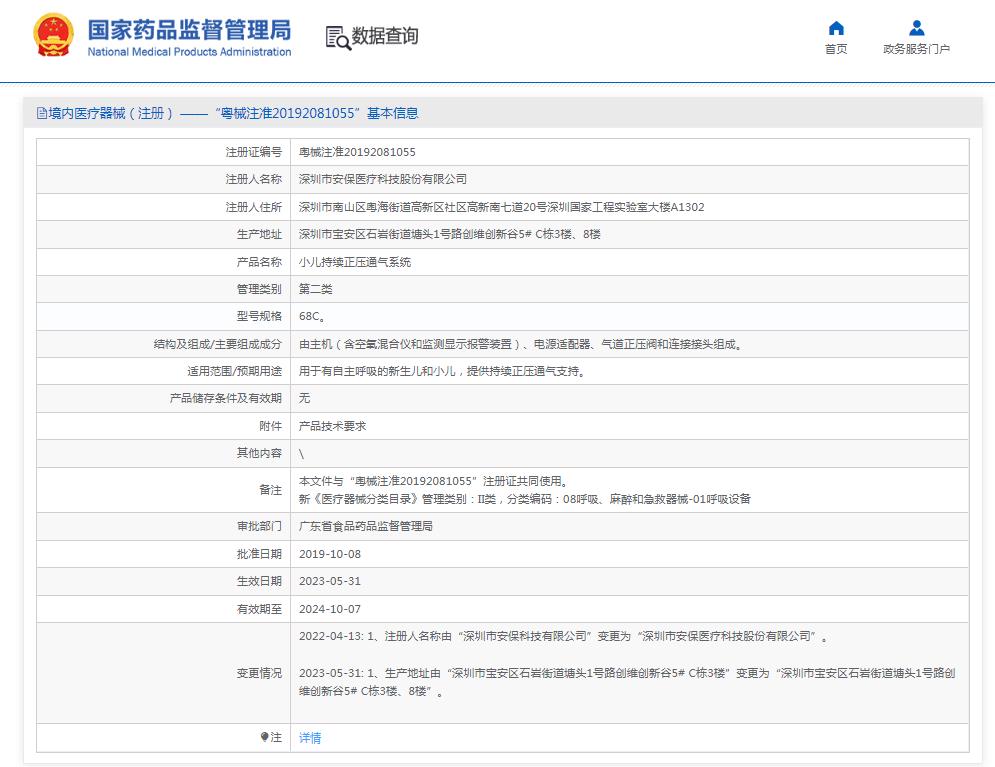Select the registration number 粤械注准20192081055 cell
This screenshot has width=995, height=767.
click(x=356, y=152)
